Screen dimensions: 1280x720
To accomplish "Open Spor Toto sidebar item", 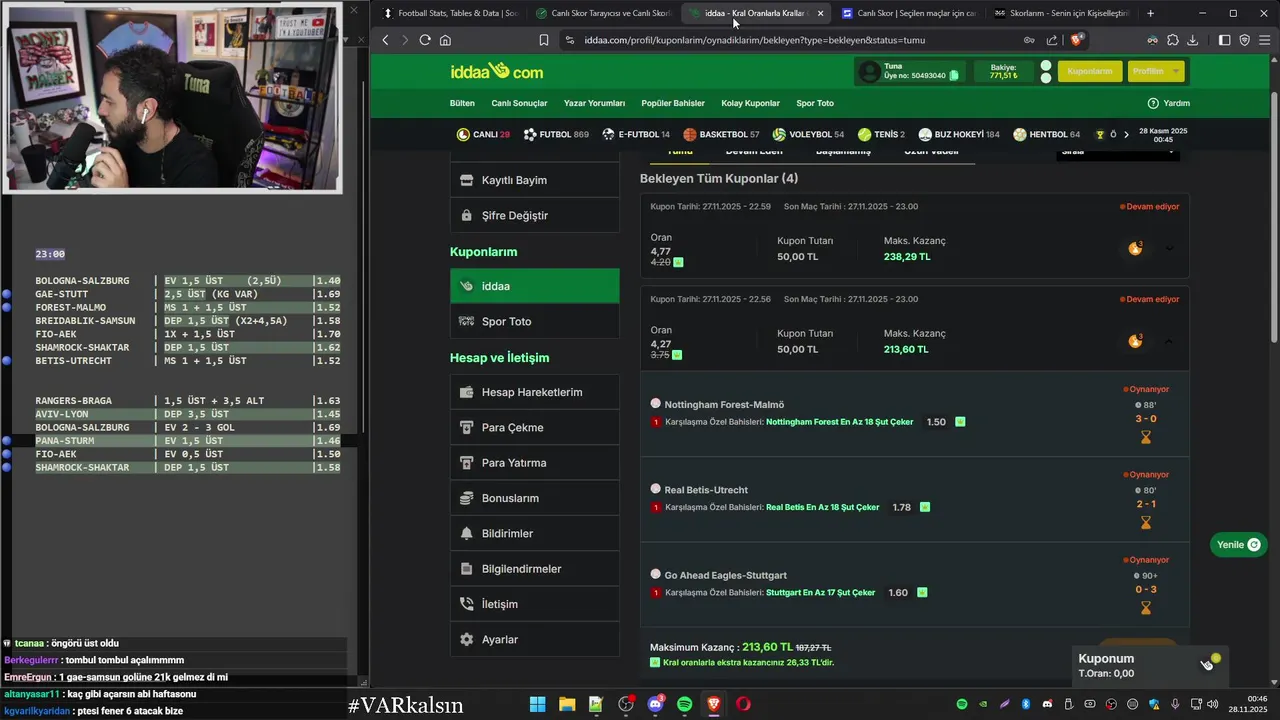I will (535, 321).
